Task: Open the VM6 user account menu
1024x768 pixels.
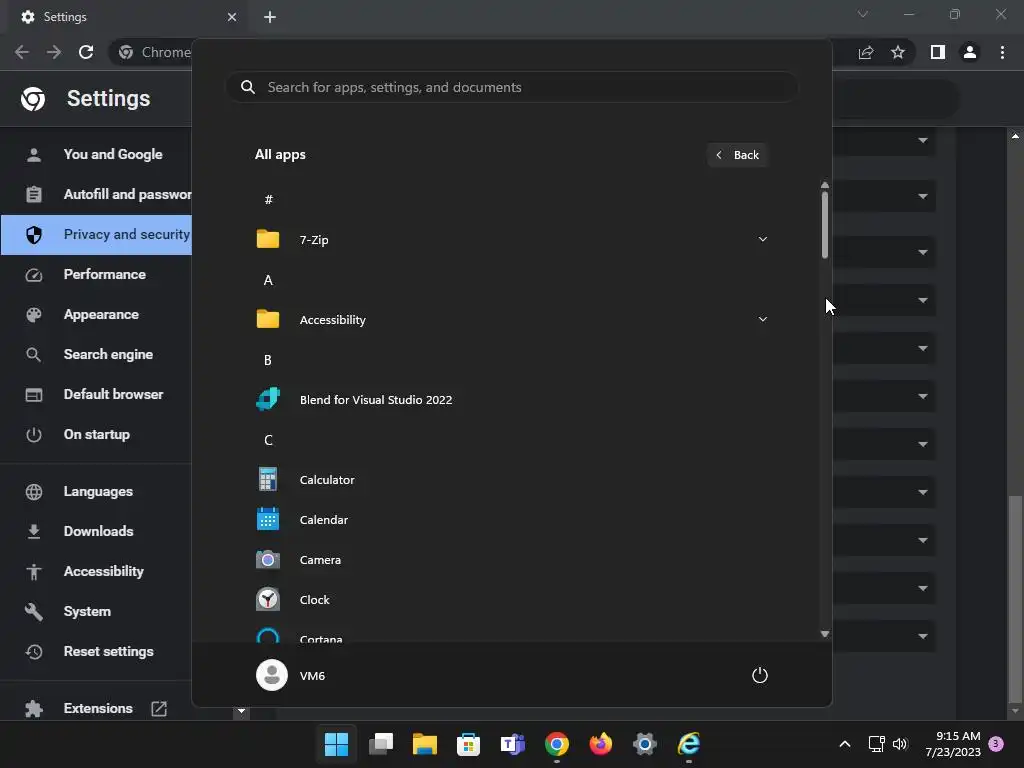Action: pyautogui.click(x=291, y=675)
